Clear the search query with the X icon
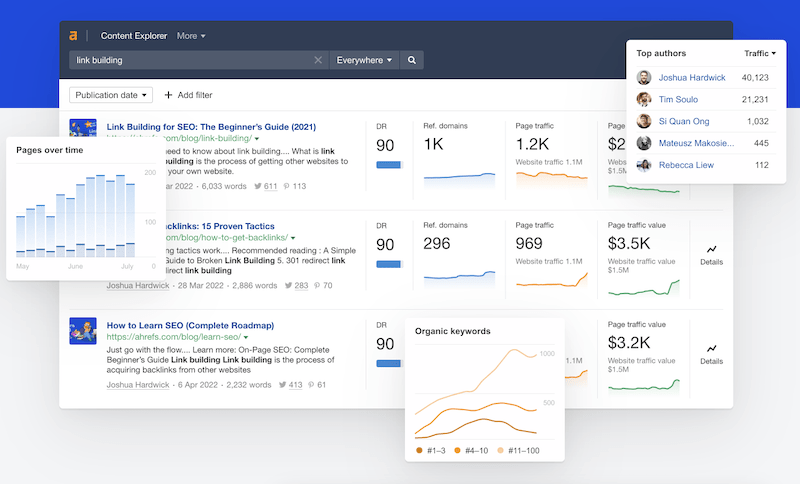Viewport: 800px width, 484px height. click(x=318, y=60)
